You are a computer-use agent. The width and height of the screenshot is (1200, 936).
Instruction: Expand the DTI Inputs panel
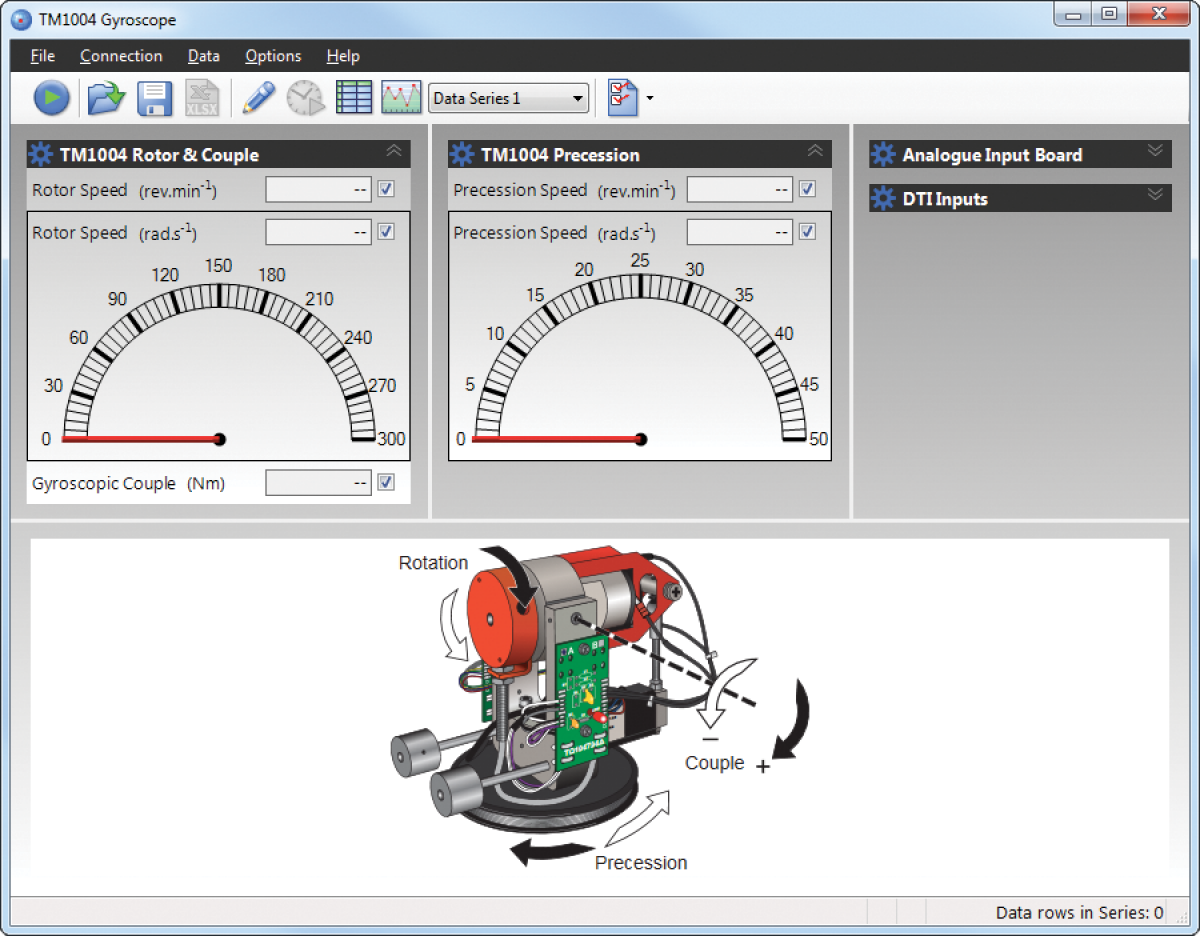pos(1155,194)
